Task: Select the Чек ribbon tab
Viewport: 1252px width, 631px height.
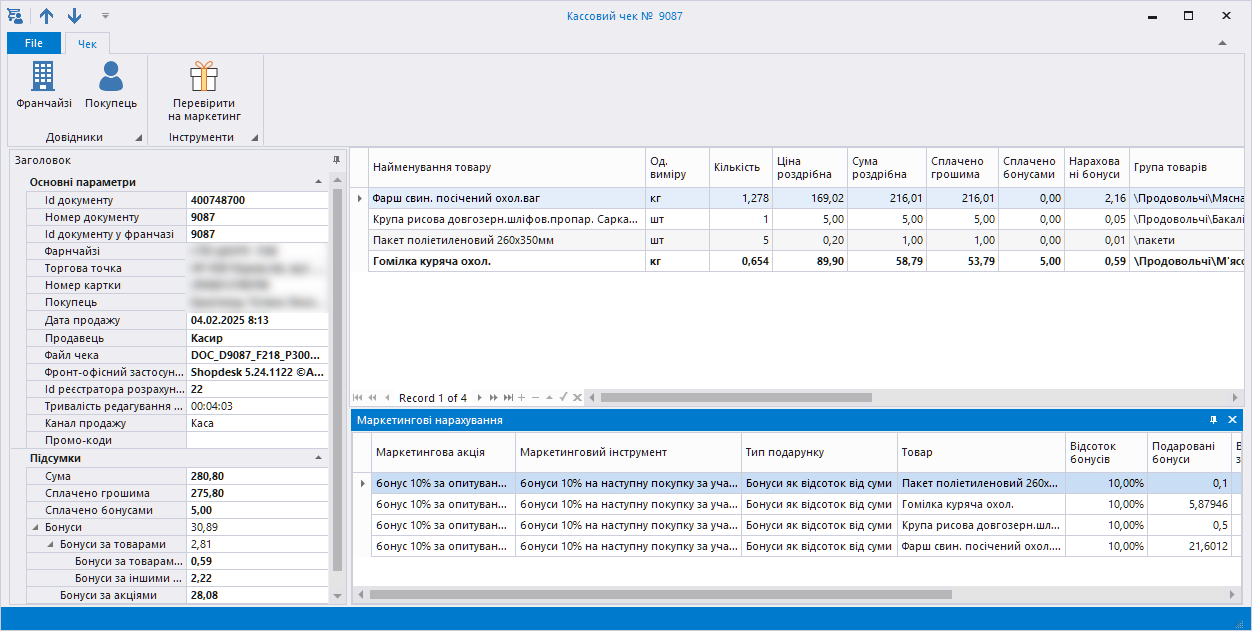Action: click(x=87, y=43)
